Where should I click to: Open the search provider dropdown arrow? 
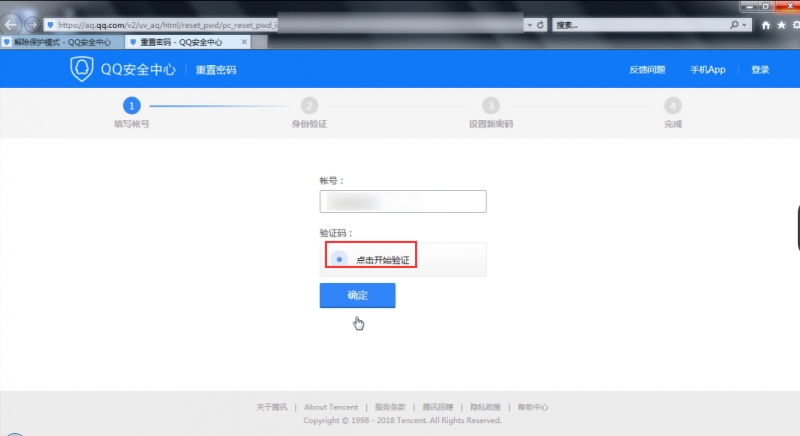(744, 25)
